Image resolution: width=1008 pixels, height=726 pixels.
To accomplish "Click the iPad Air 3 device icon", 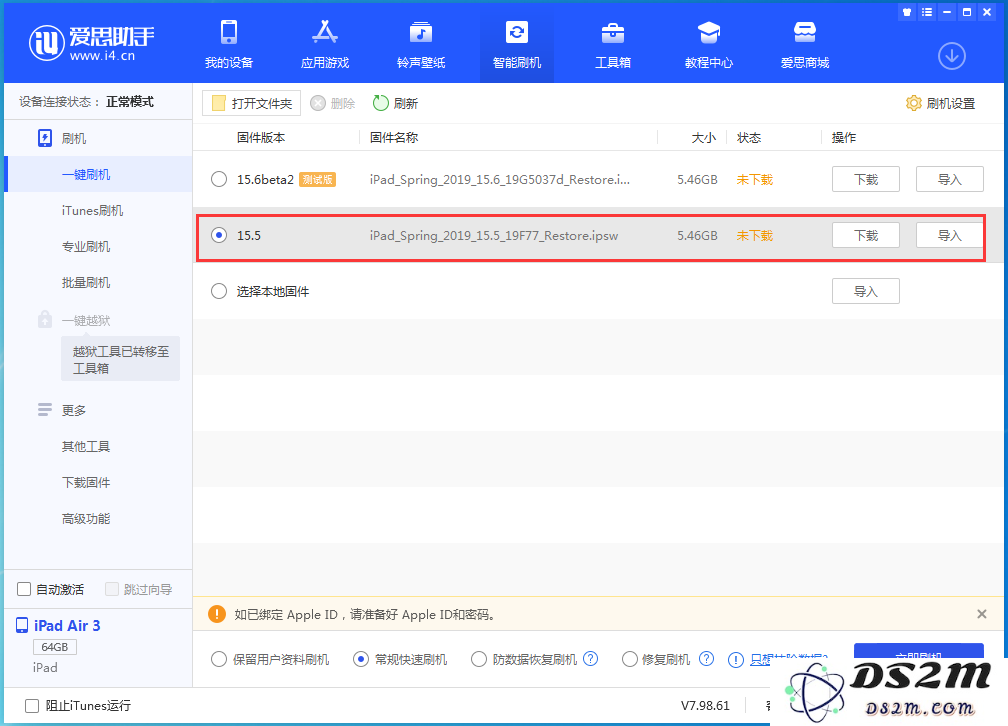I will pos(22,625).
